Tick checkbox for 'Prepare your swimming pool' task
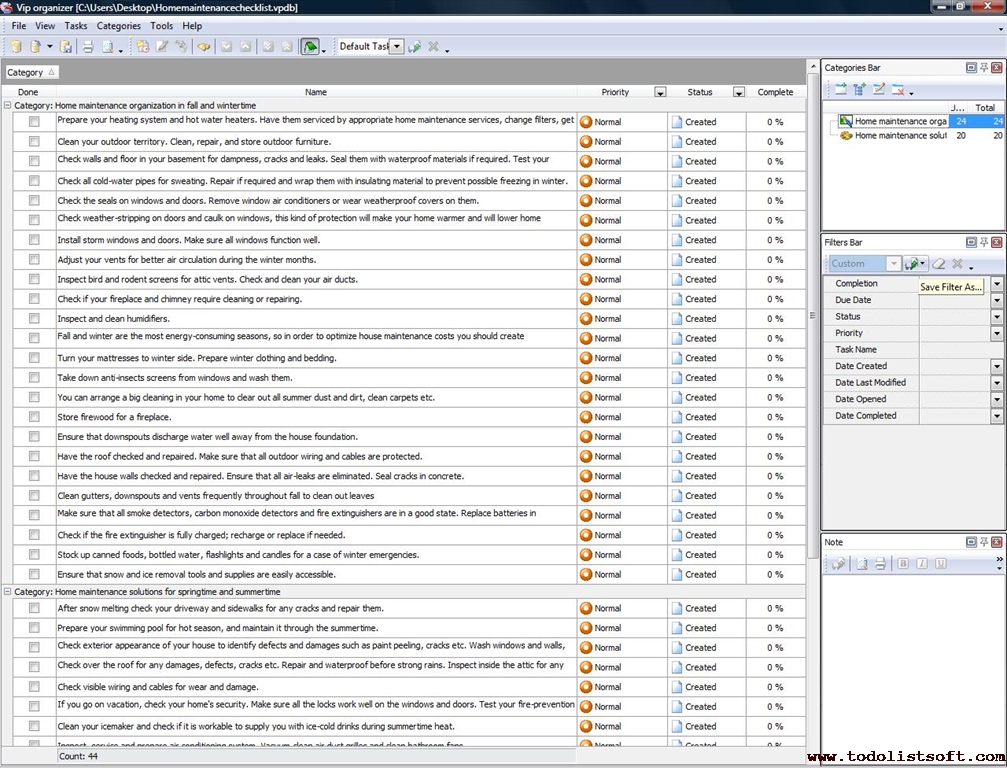Screen dimensions: 1007x768 (x=34, y=628)
